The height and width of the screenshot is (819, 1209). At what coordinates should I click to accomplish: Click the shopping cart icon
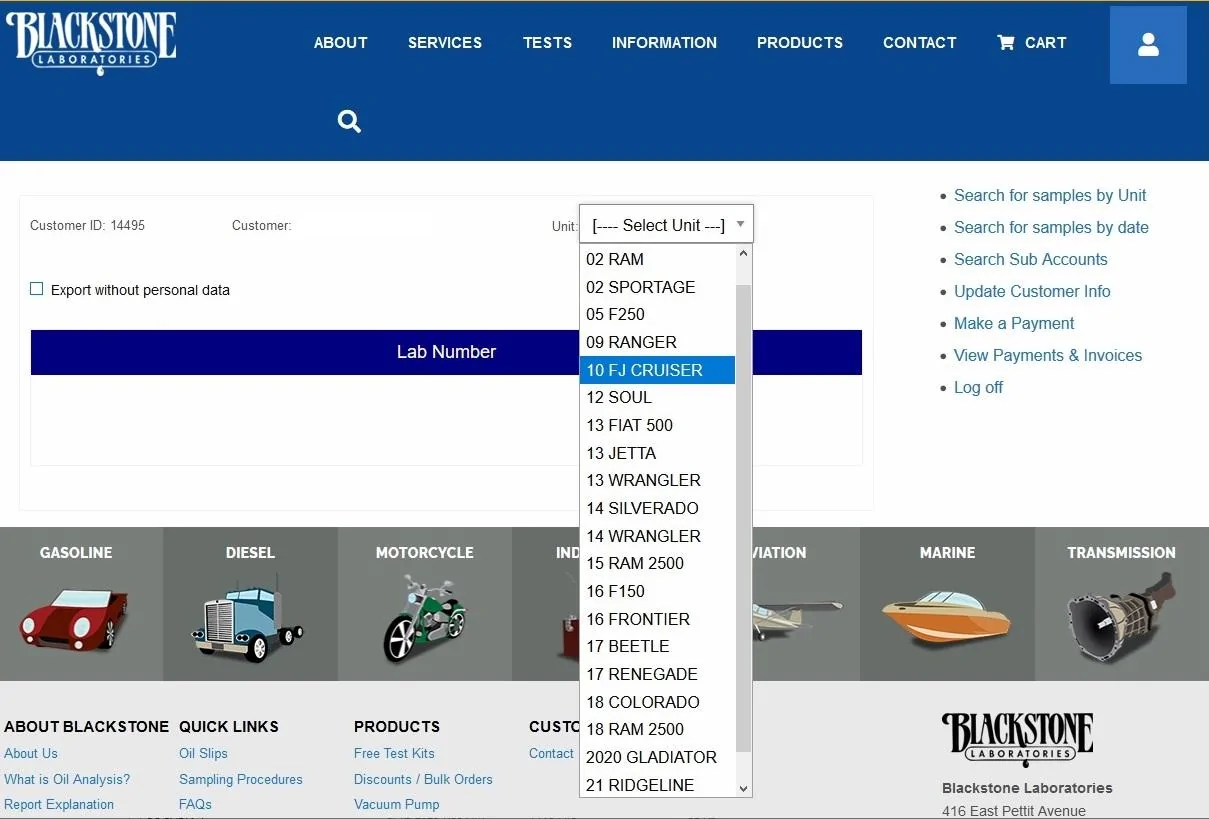(1006, 42)
